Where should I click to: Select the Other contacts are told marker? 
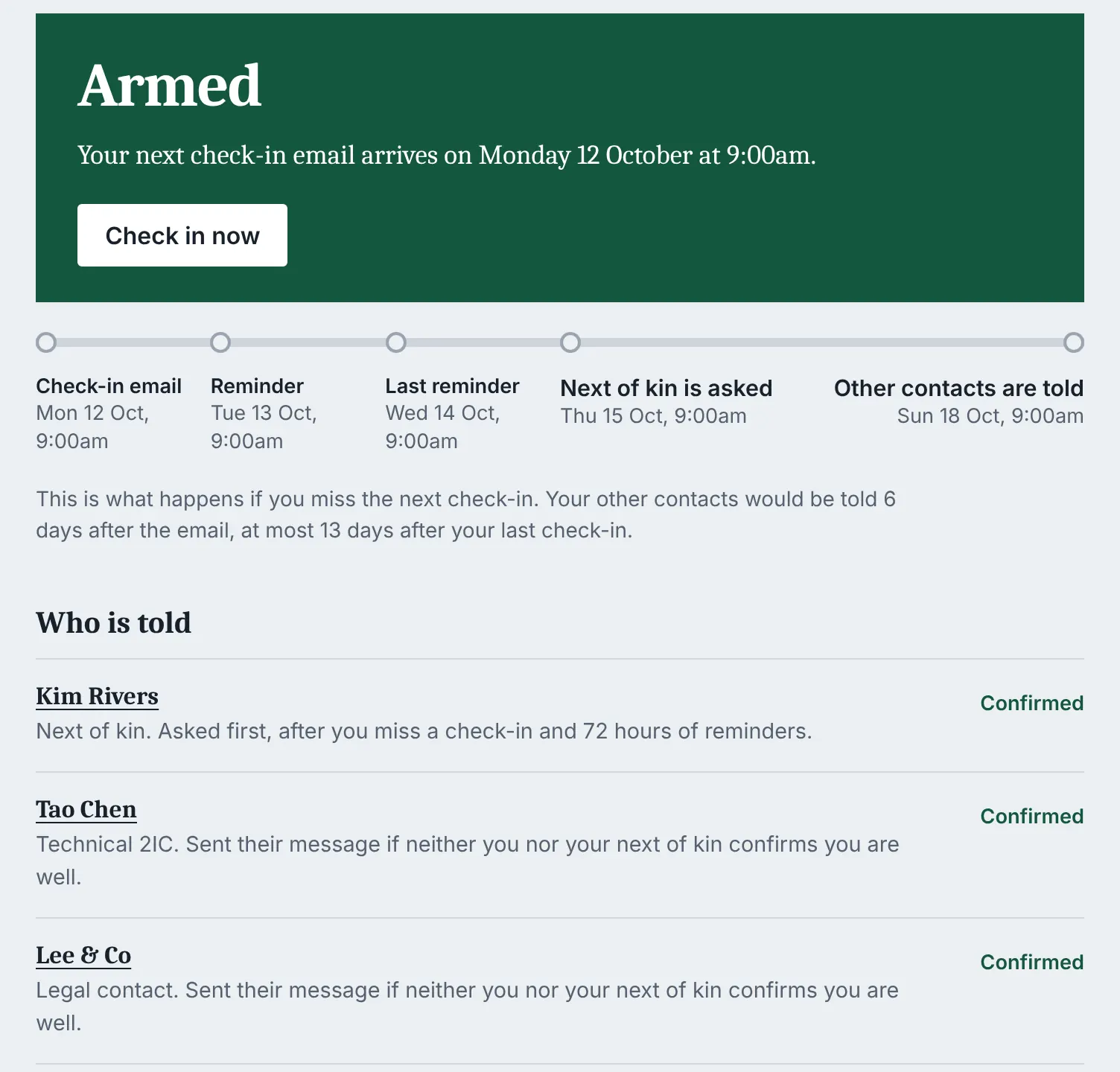click(1074, 342)
